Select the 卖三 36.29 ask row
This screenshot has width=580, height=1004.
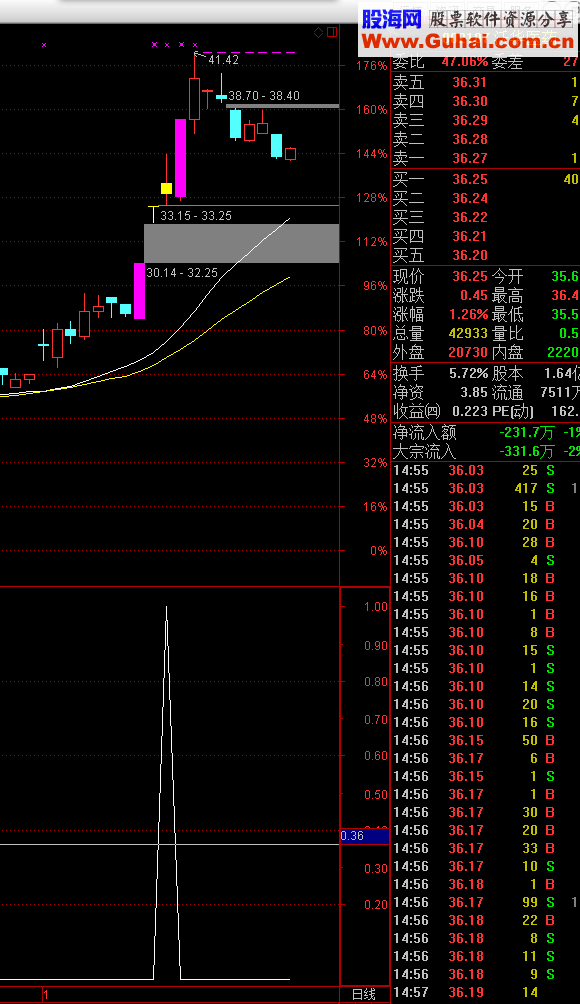[x=485, y=120]
